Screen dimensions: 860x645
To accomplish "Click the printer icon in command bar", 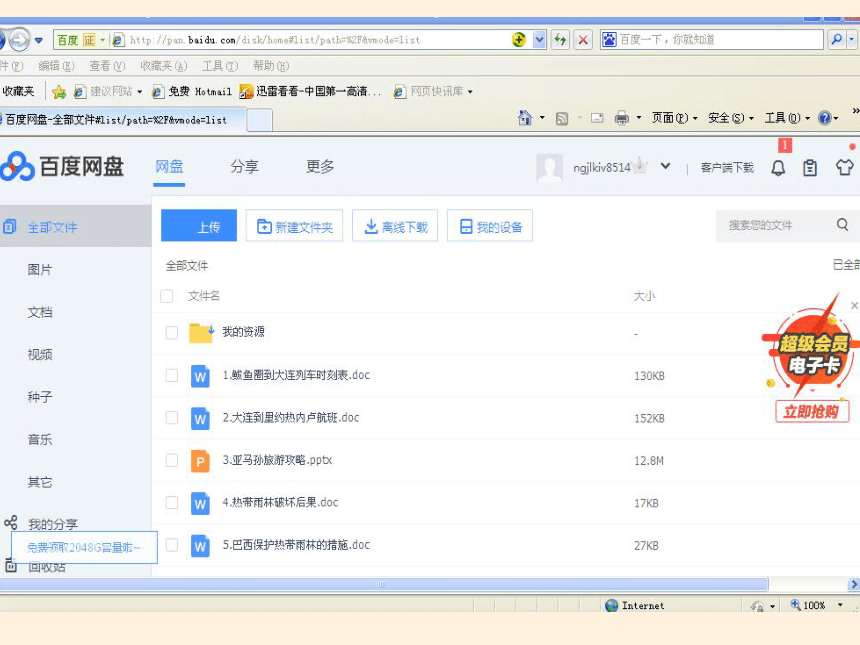I will (x=621, y=118).
